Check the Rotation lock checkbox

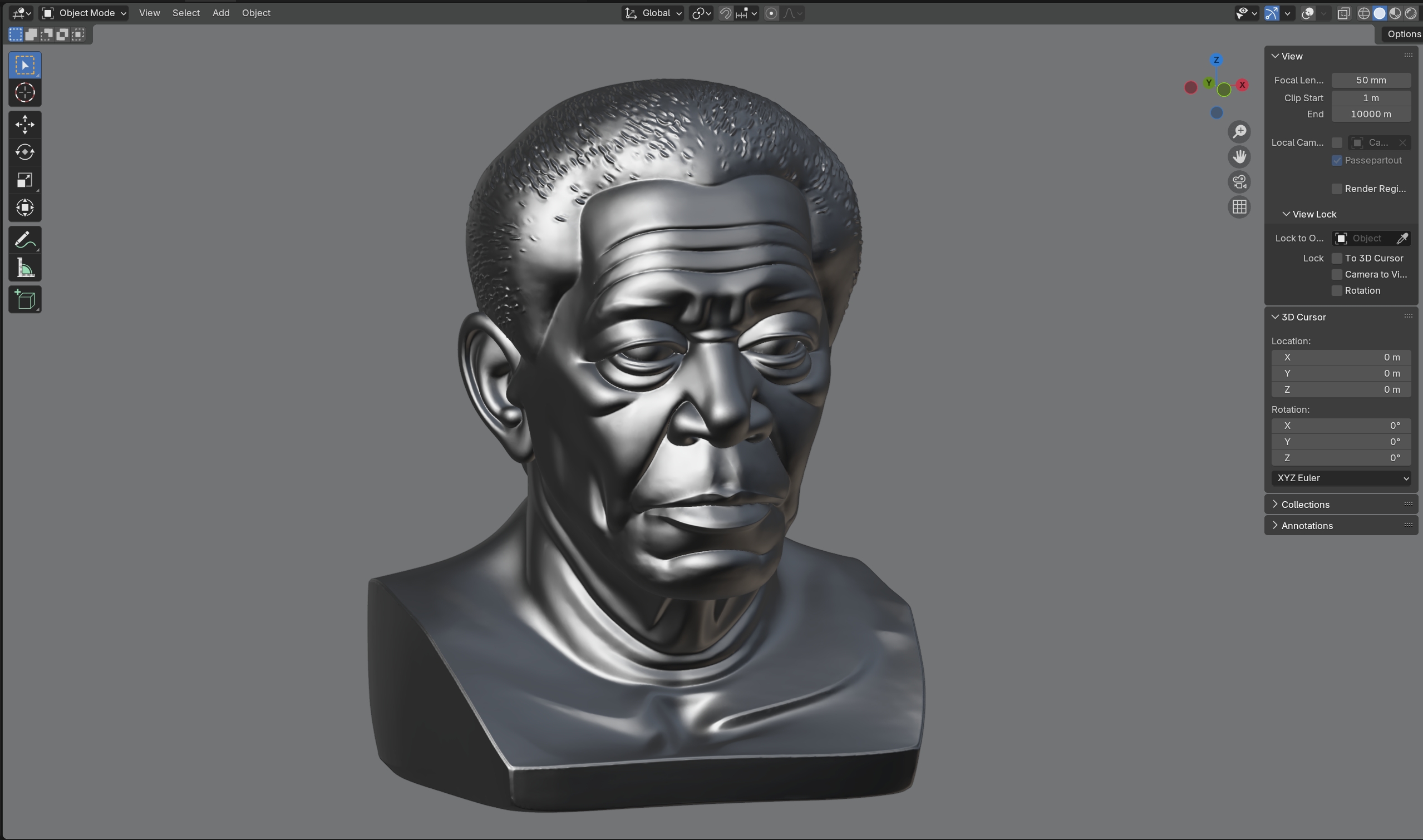coord(1336,291)
